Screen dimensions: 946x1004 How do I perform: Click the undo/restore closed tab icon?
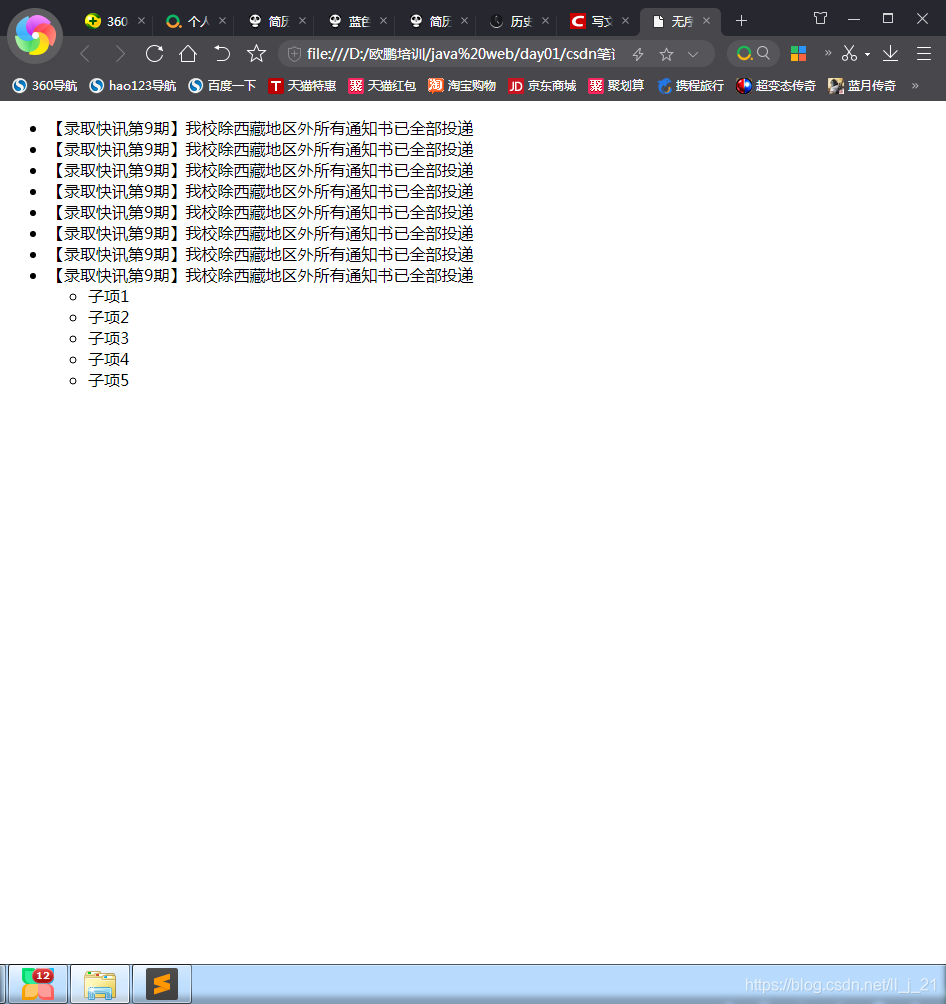pos(222,54)
